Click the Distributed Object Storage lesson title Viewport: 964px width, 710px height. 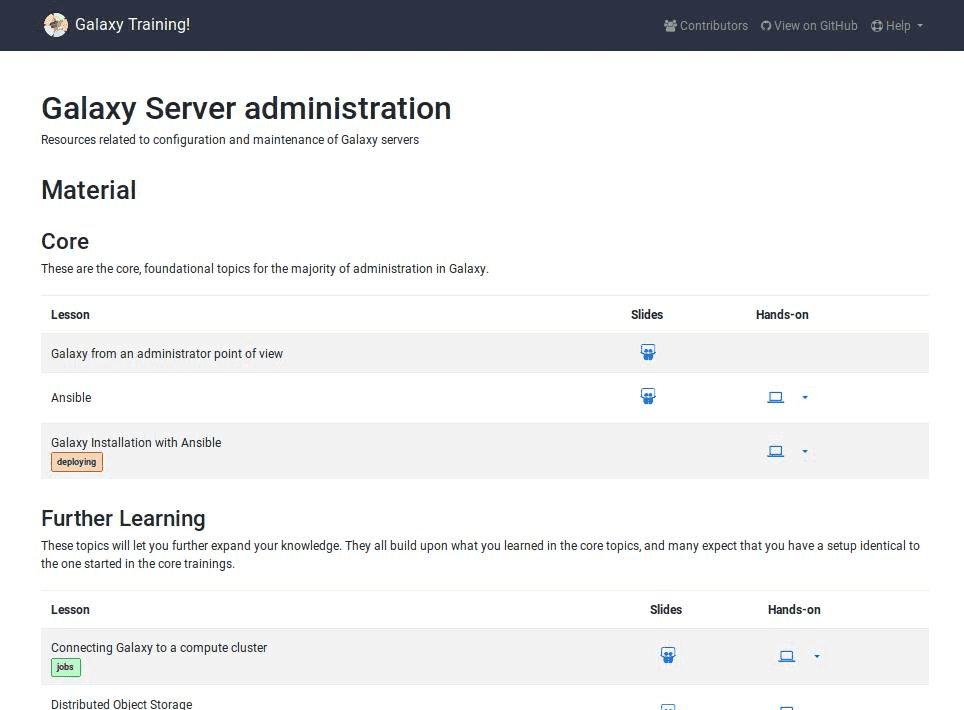click(121, 703)
